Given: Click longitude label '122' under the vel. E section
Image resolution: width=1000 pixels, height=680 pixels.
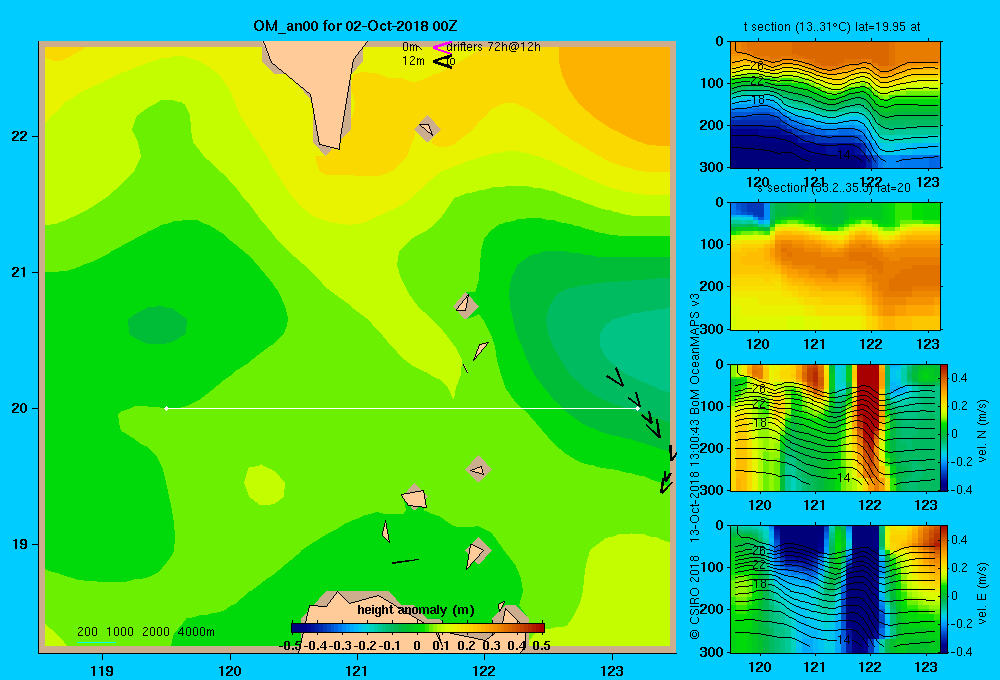Looking at the screenshot, I should (870, 667).
